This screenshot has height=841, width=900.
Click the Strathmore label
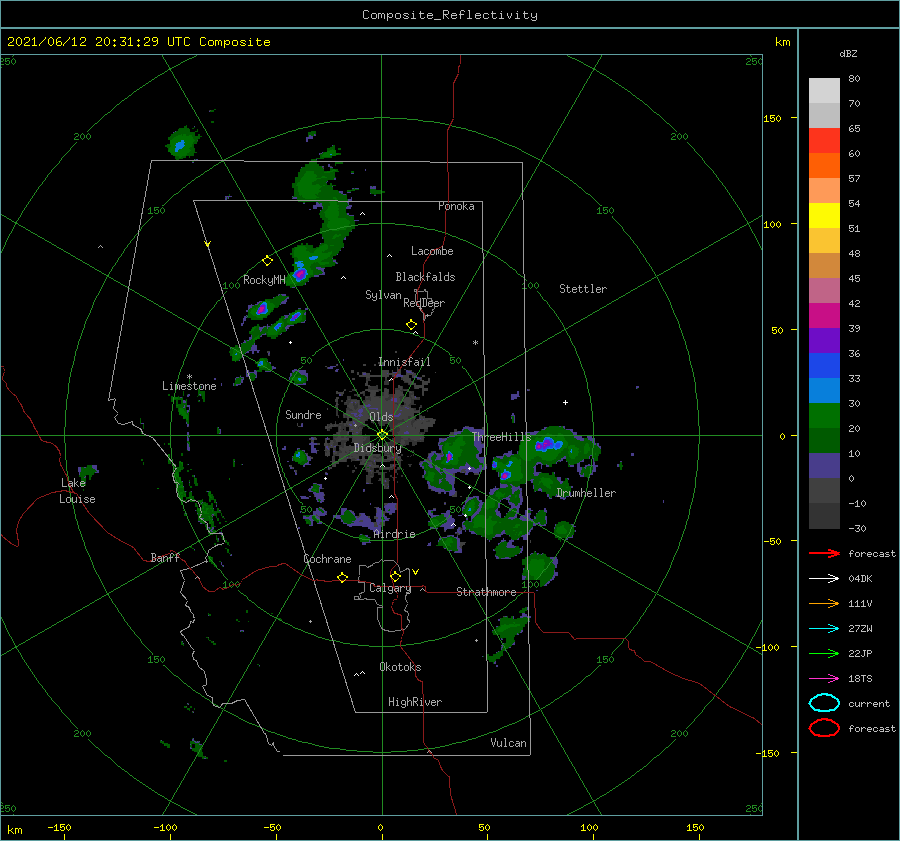(x=486, y=592)
